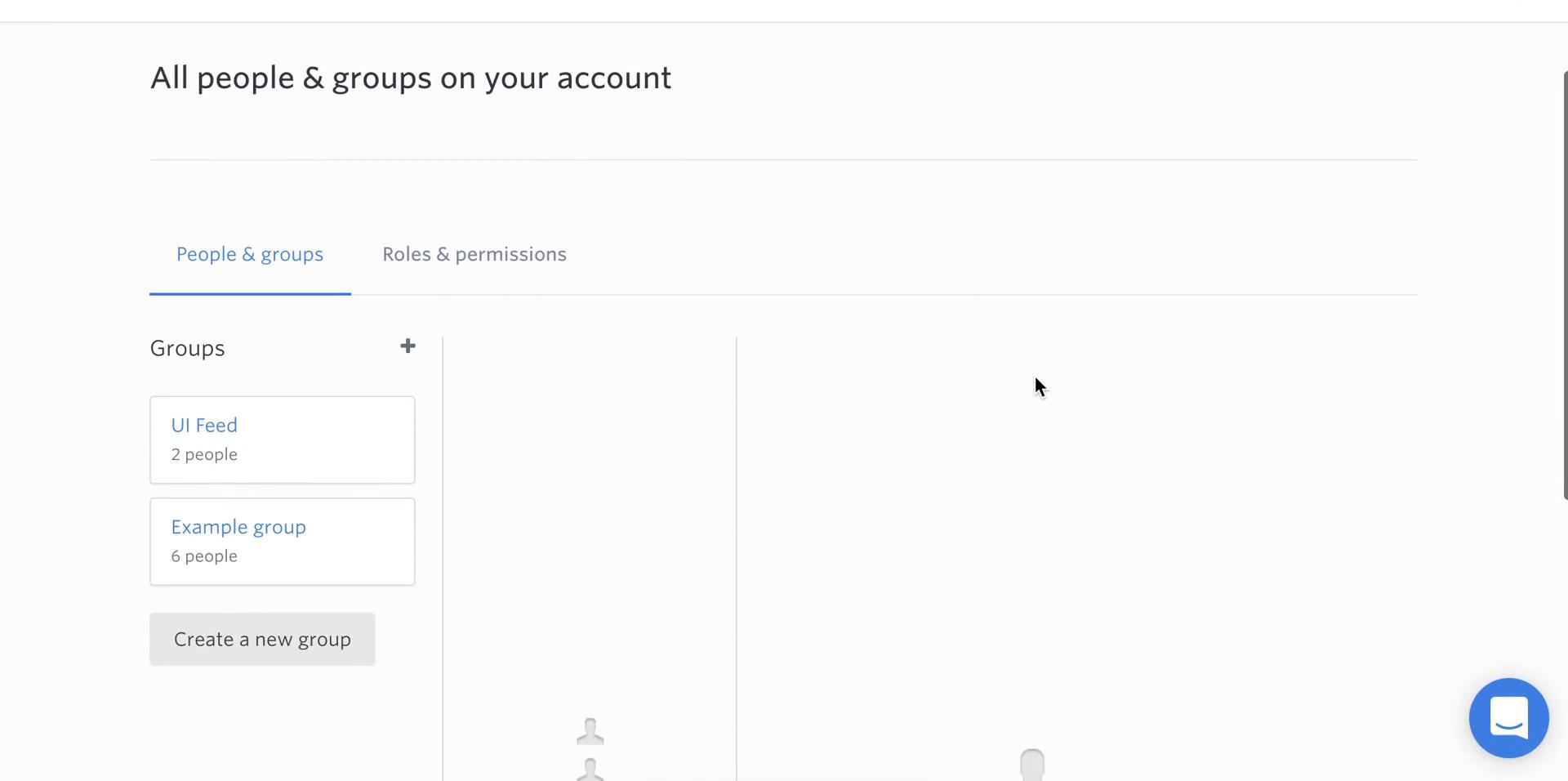Click '6 people' in the Example group card
1568x781 pixels.
point(204,556)
